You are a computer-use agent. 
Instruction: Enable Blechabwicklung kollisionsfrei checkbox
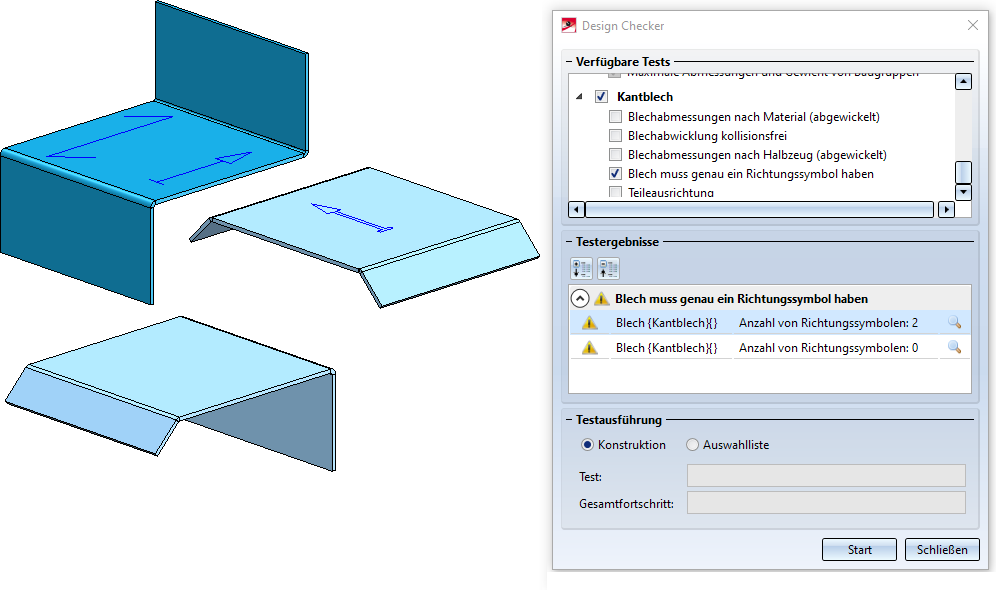(615, 135)
